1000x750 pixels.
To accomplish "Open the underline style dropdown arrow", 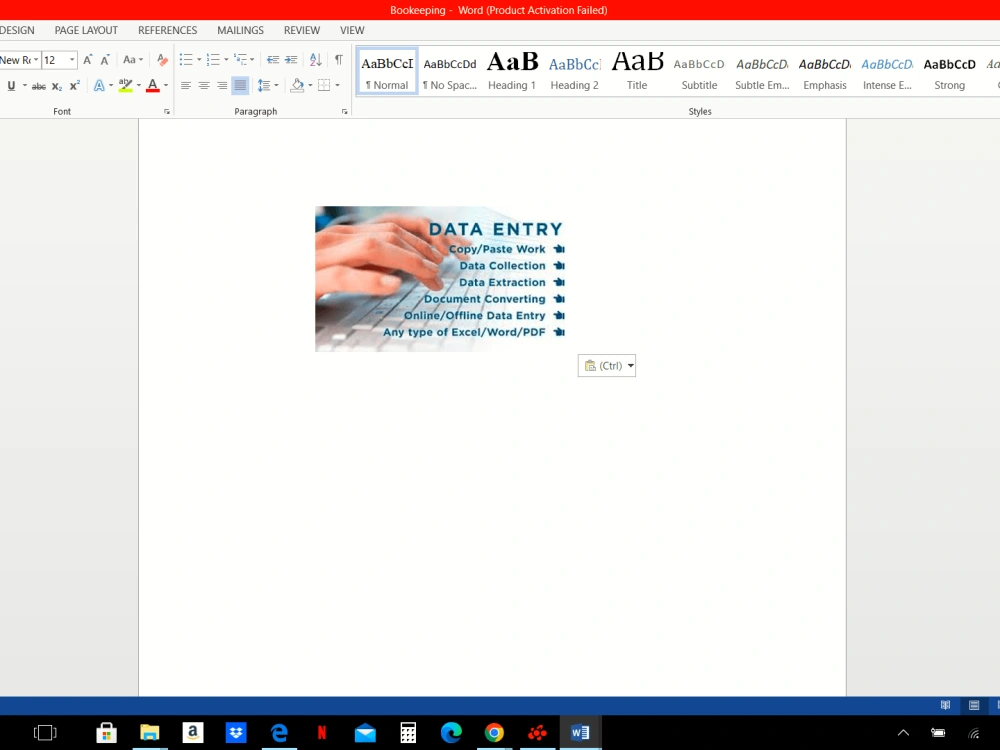I will tap(24, 85).
